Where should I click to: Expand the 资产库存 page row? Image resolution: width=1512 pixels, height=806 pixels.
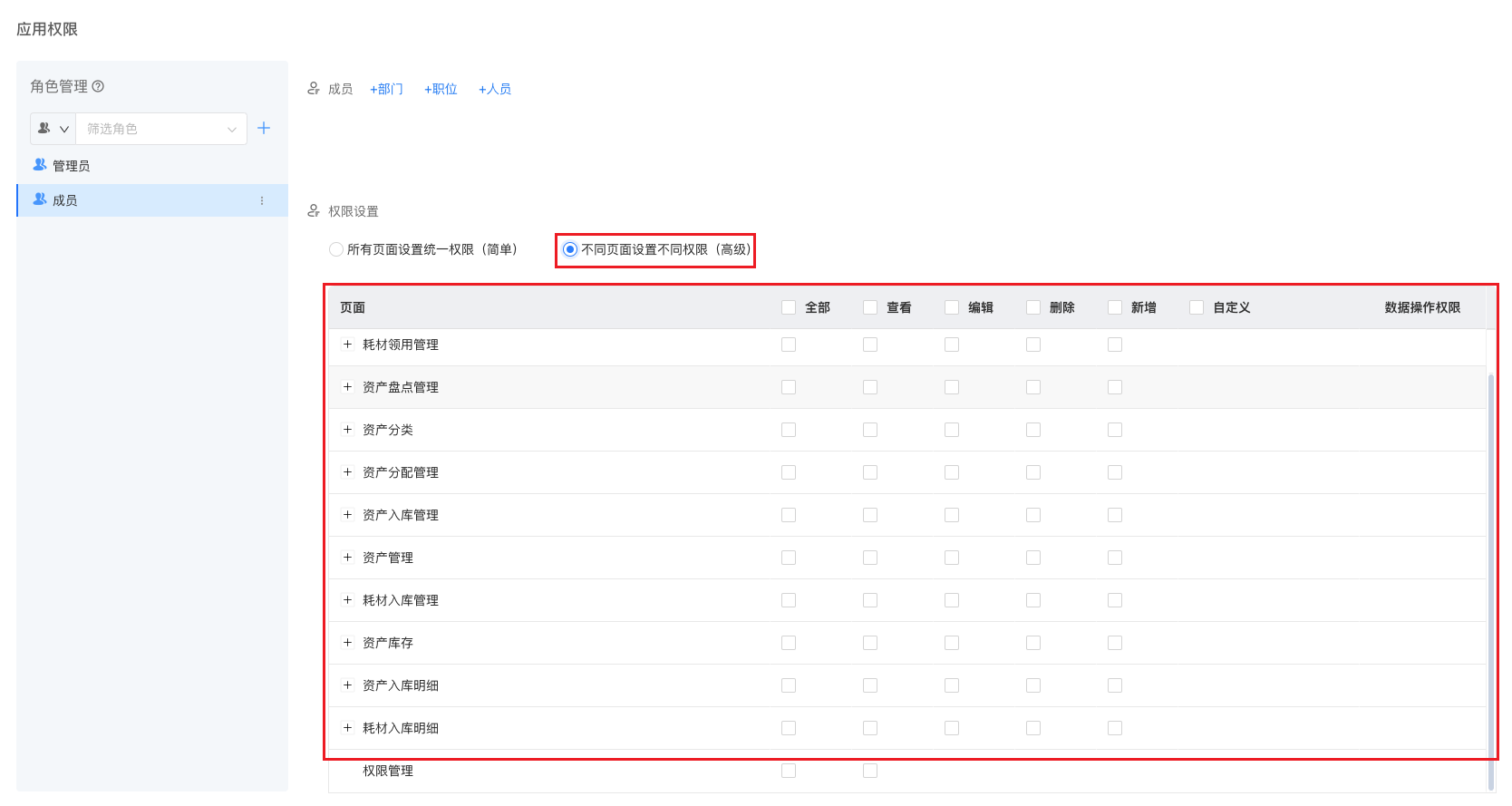(347, 643)
